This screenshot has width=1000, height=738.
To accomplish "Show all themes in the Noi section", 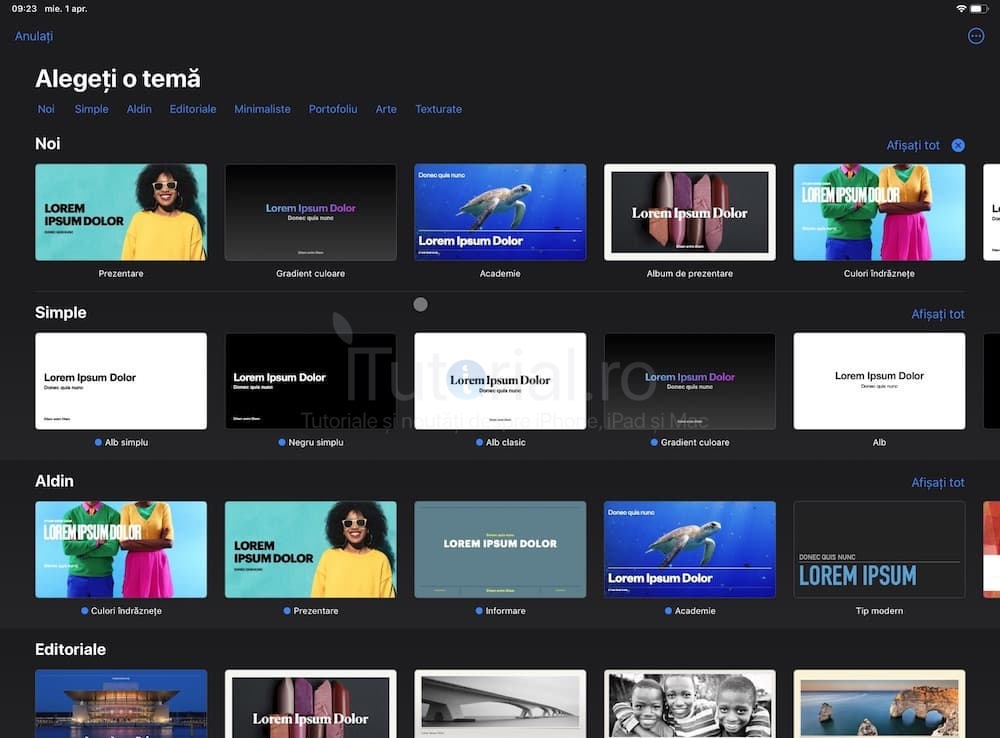I will click(x=913, y=145).
